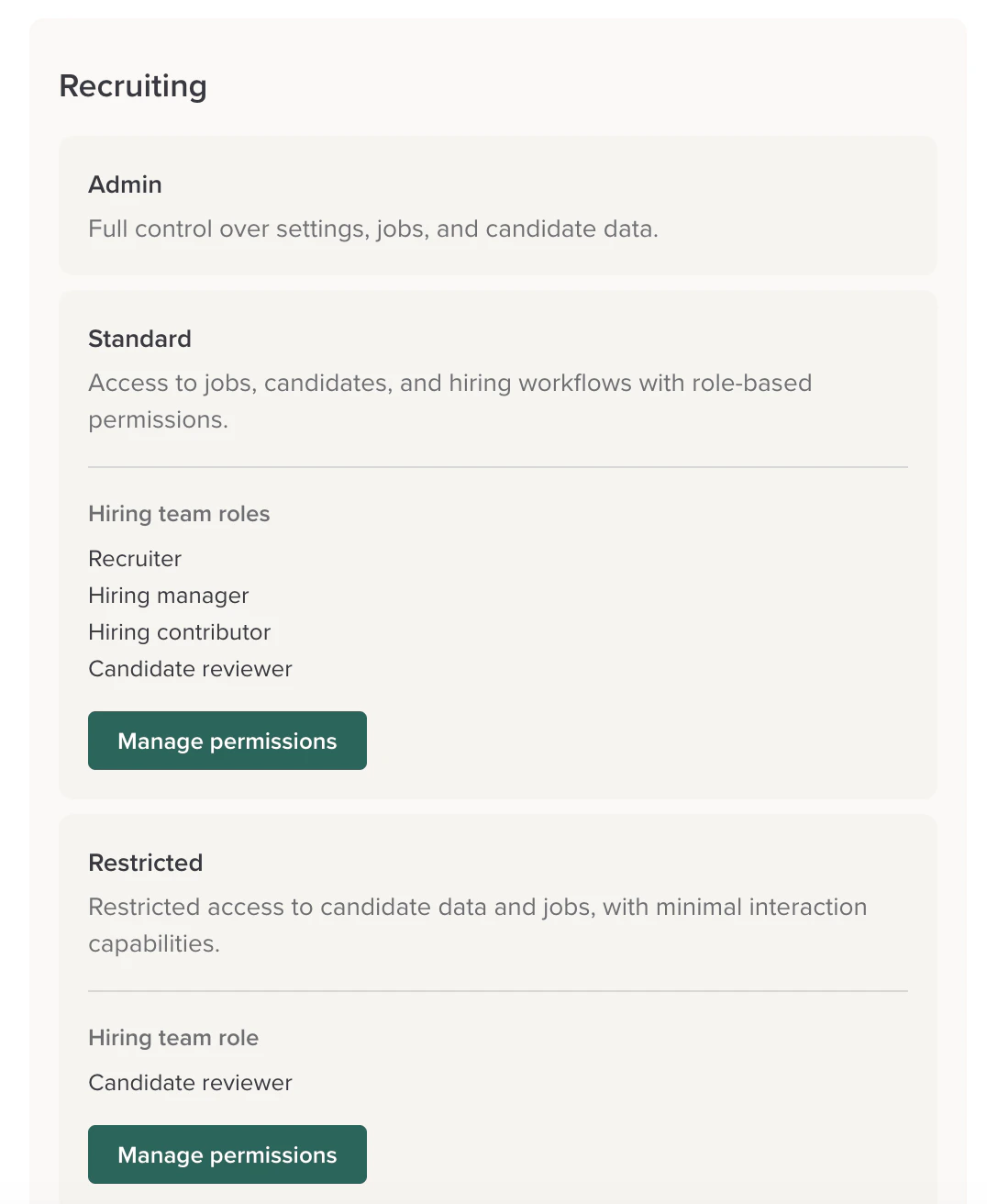Select the Admin access level title

tap(125, 184)
